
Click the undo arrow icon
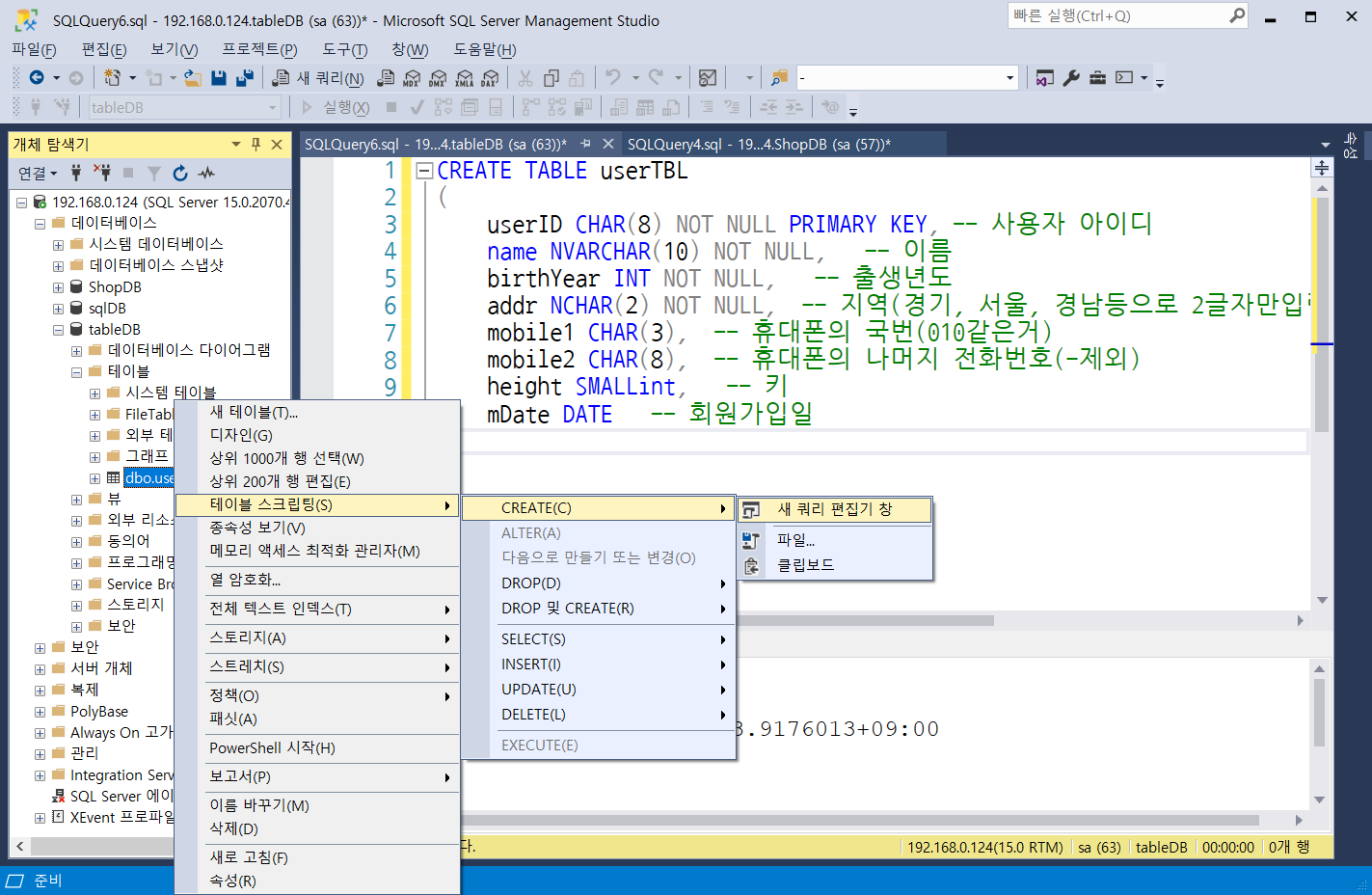pos(612,78)
